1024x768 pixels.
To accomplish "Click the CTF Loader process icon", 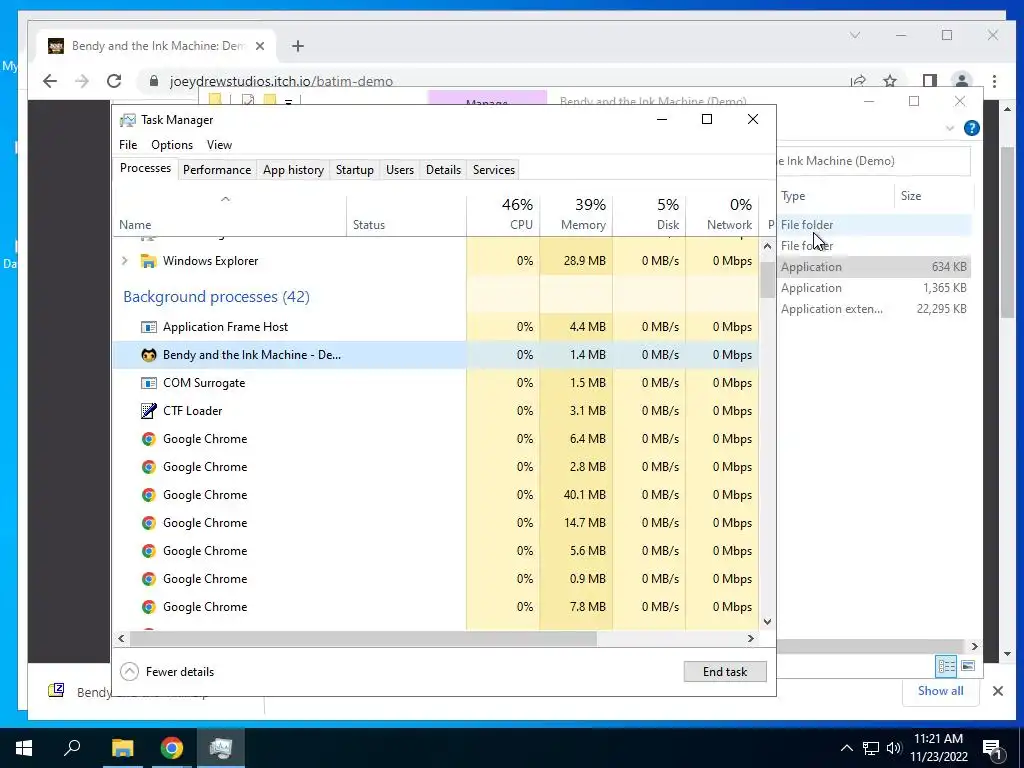I will point(149,411).
